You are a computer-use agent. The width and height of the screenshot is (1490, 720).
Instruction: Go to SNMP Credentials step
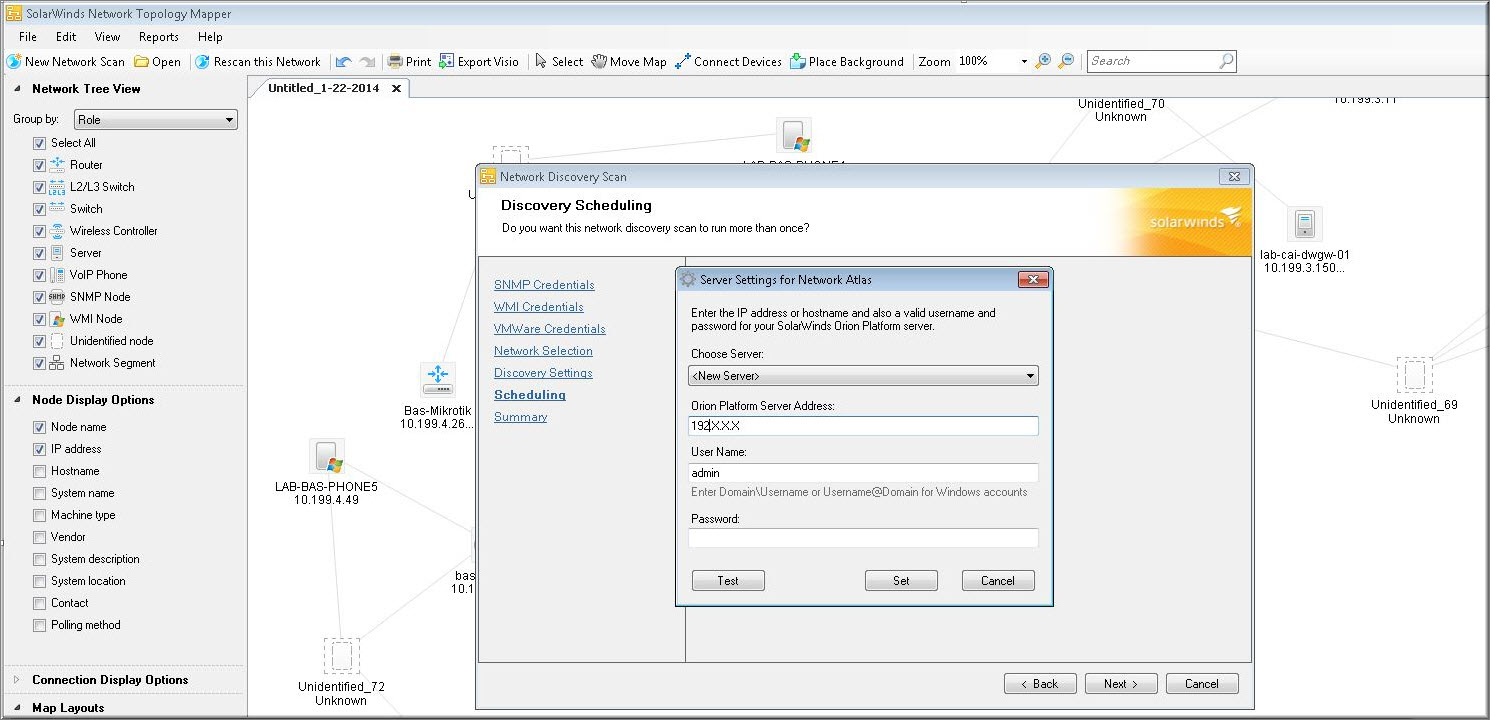pyautogui.click(x=544, y=285)
